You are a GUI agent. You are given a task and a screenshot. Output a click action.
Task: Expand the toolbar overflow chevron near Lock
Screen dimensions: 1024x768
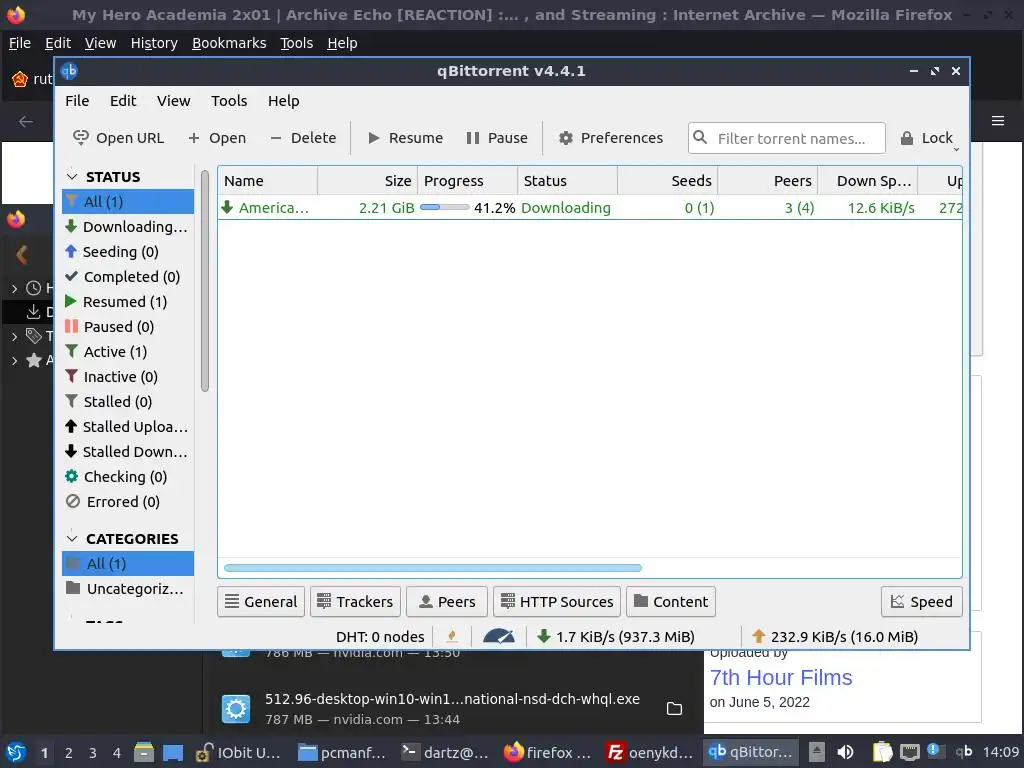956,150
